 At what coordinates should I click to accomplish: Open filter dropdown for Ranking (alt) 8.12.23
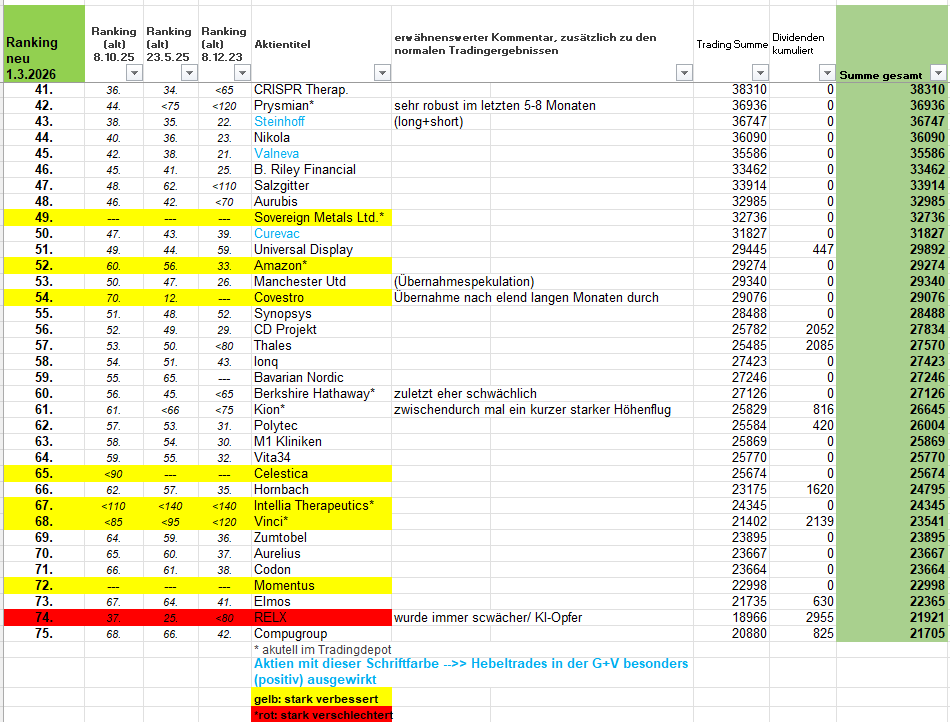240,73
